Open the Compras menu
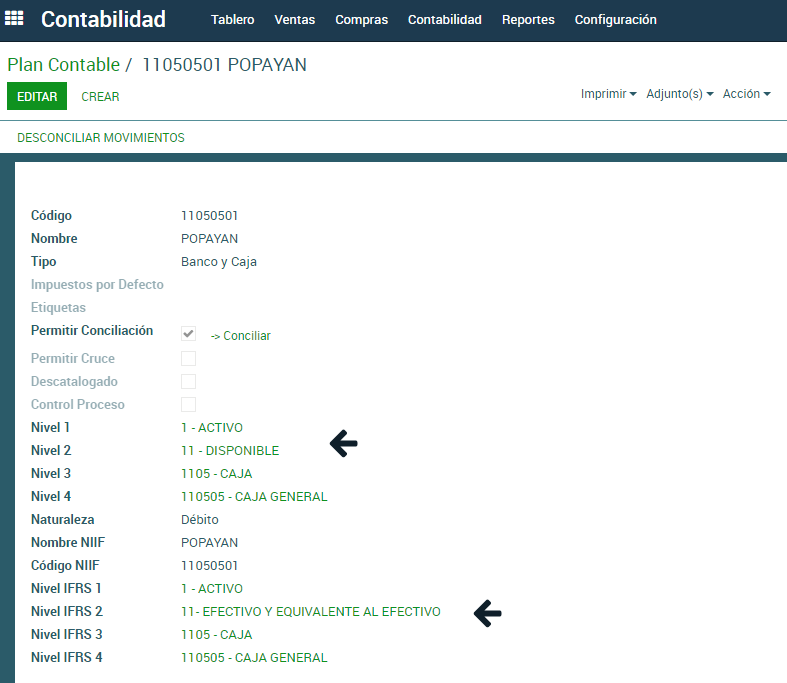This screenshot has height=683, width=787. click(x=361, y=20)
